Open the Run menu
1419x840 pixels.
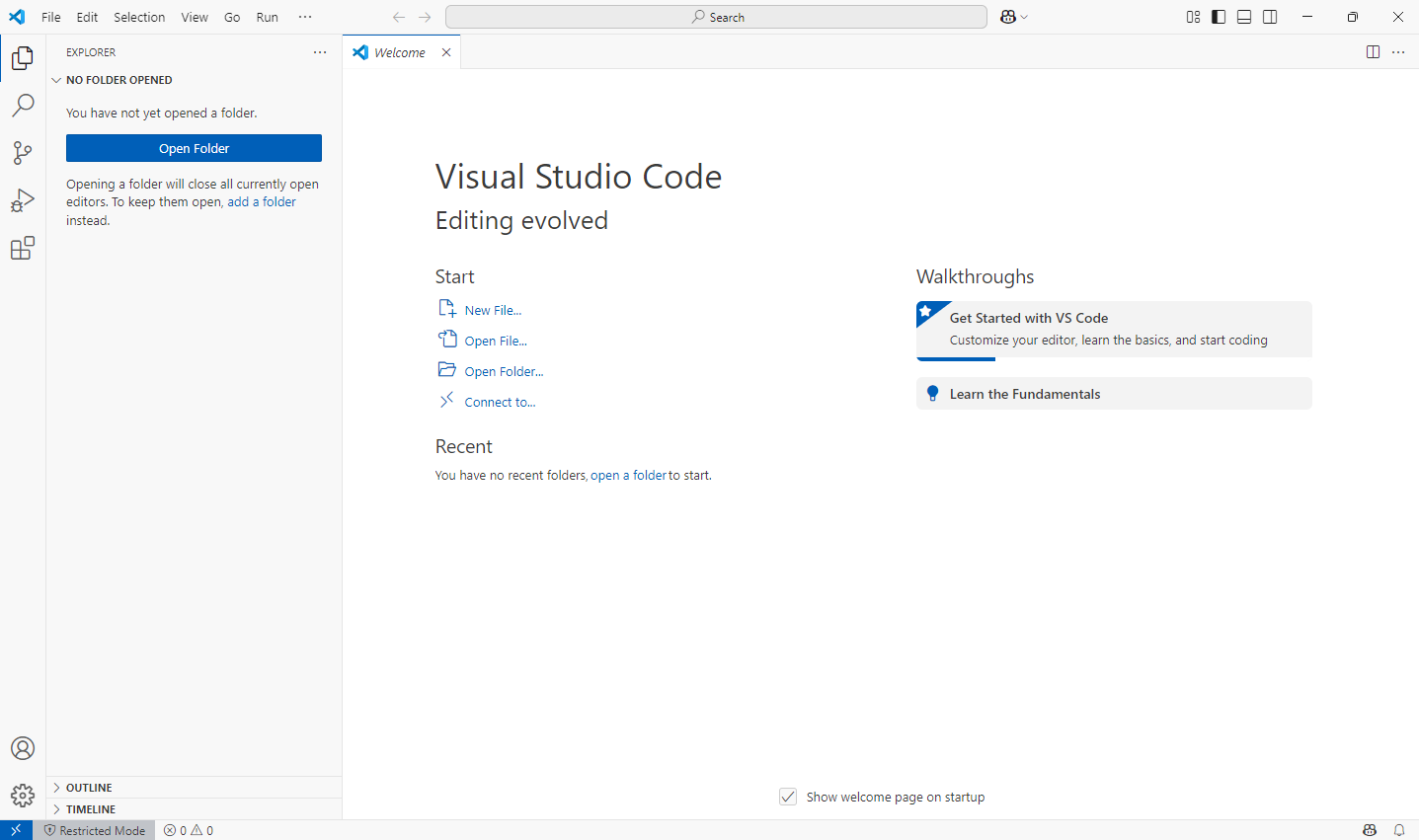click(267, 17)
